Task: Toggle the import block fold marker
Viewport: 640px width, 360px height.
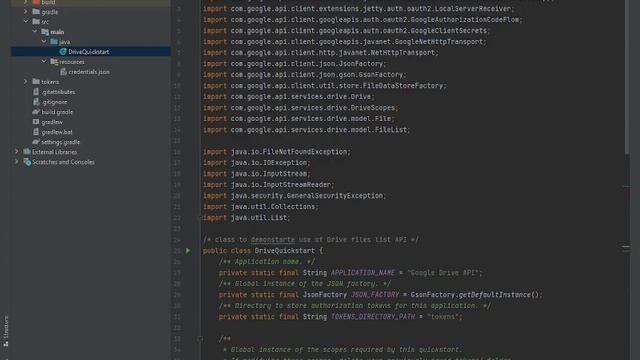Action: coord(200,218)
